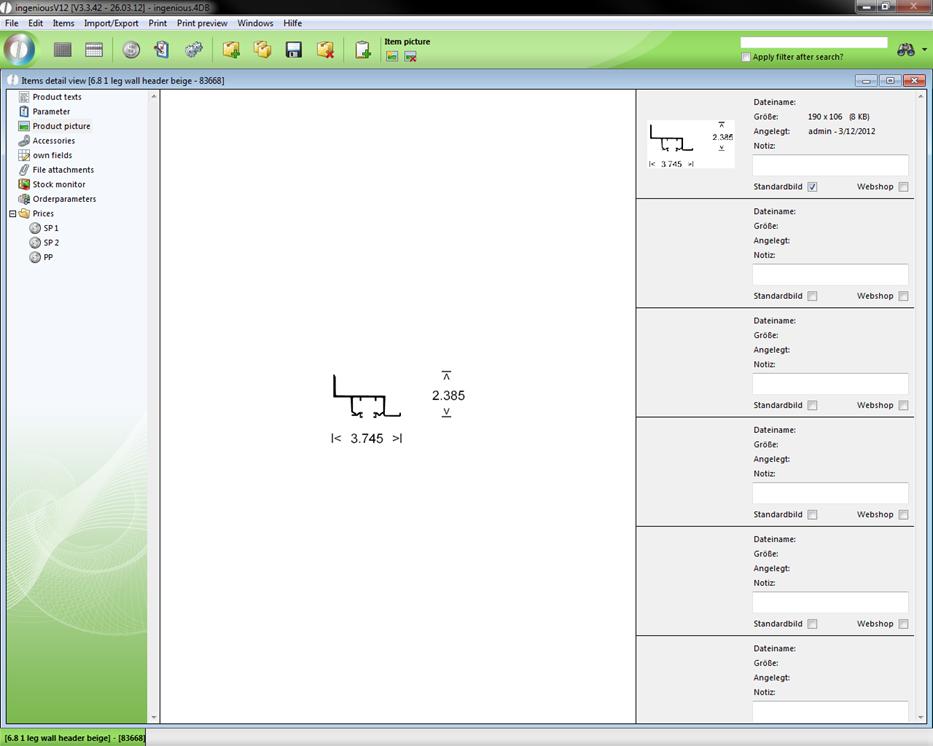
Task: Click the clipboard with green plus icon
Action: (x=362, y=50)
